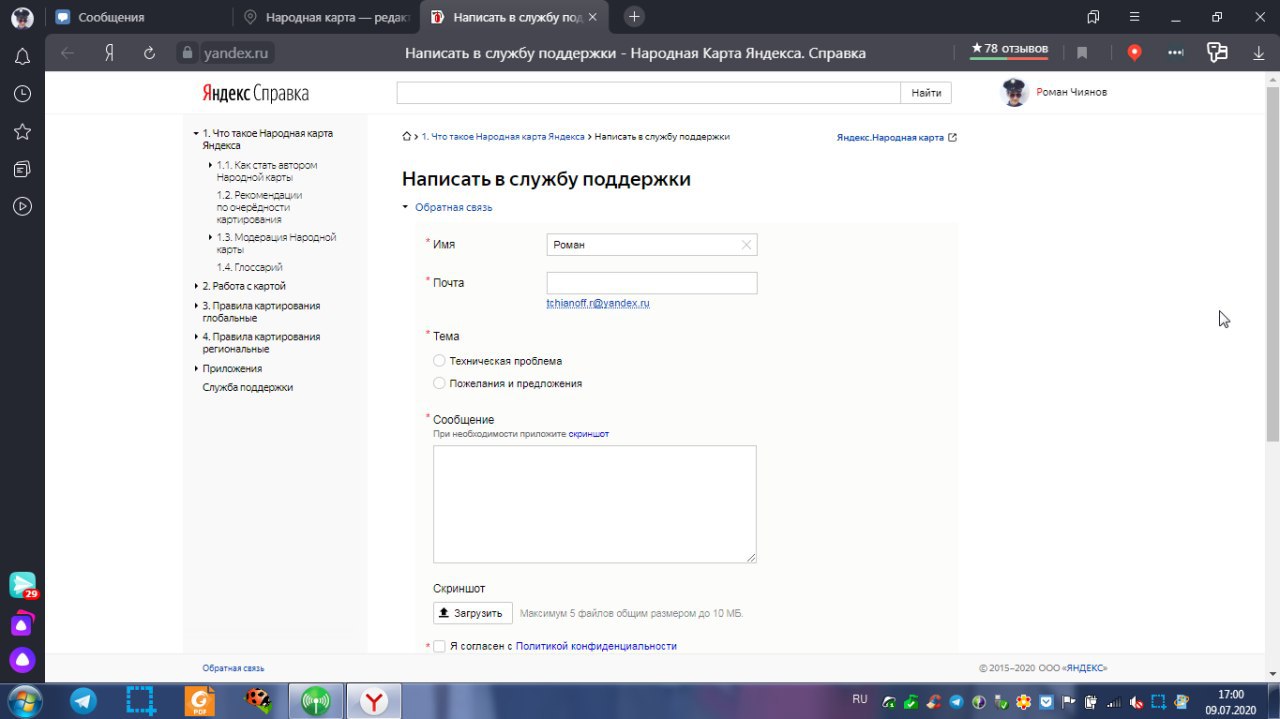This screenshot has height=719, width=1280.
Task: Open Telegram from the taskbar
Action: (x=84, y=701)
